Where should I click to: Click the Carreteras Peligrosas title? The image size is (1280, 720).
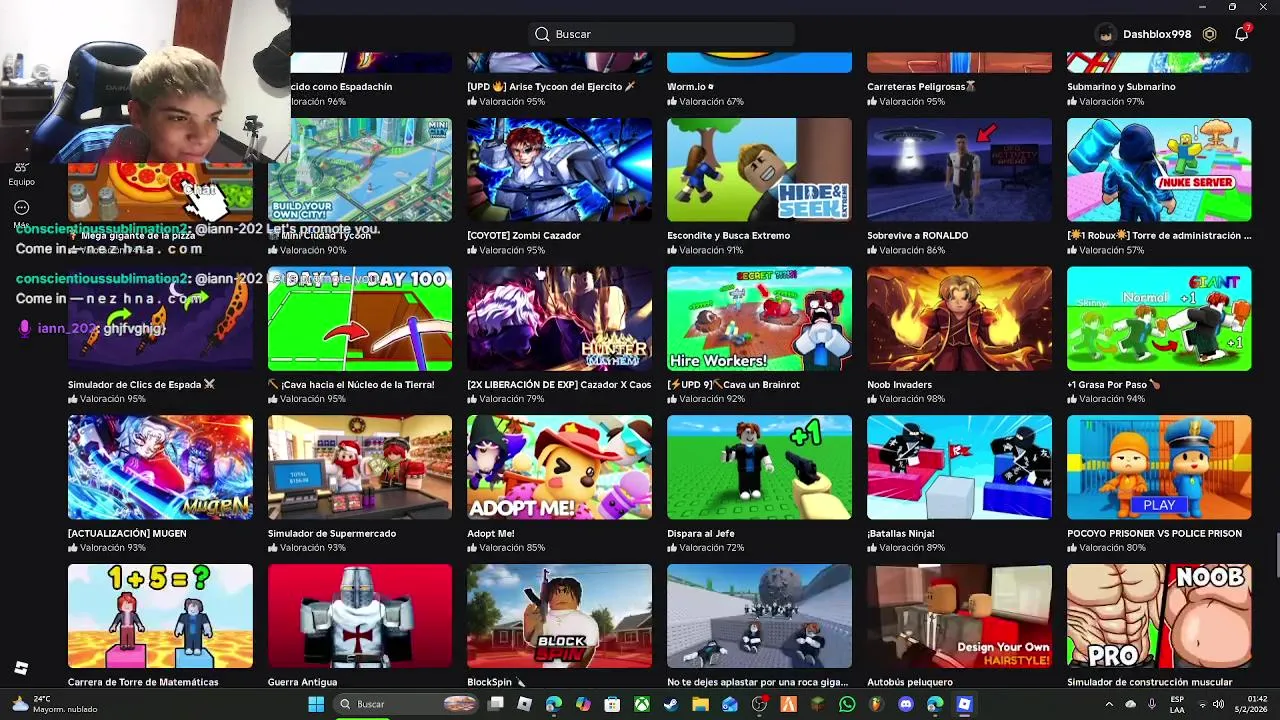click(x=921, y=87)
